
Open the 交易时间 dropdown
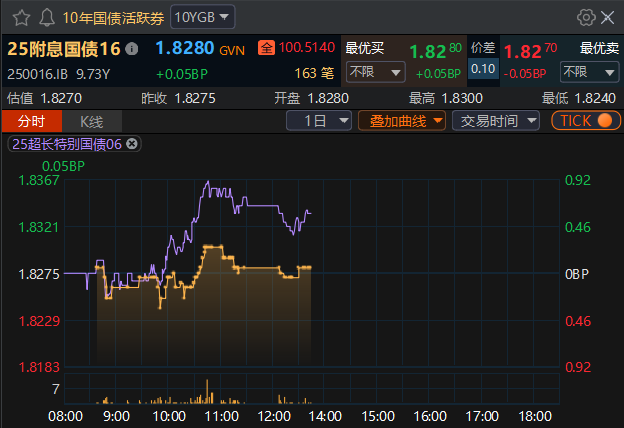click(495, 121)
